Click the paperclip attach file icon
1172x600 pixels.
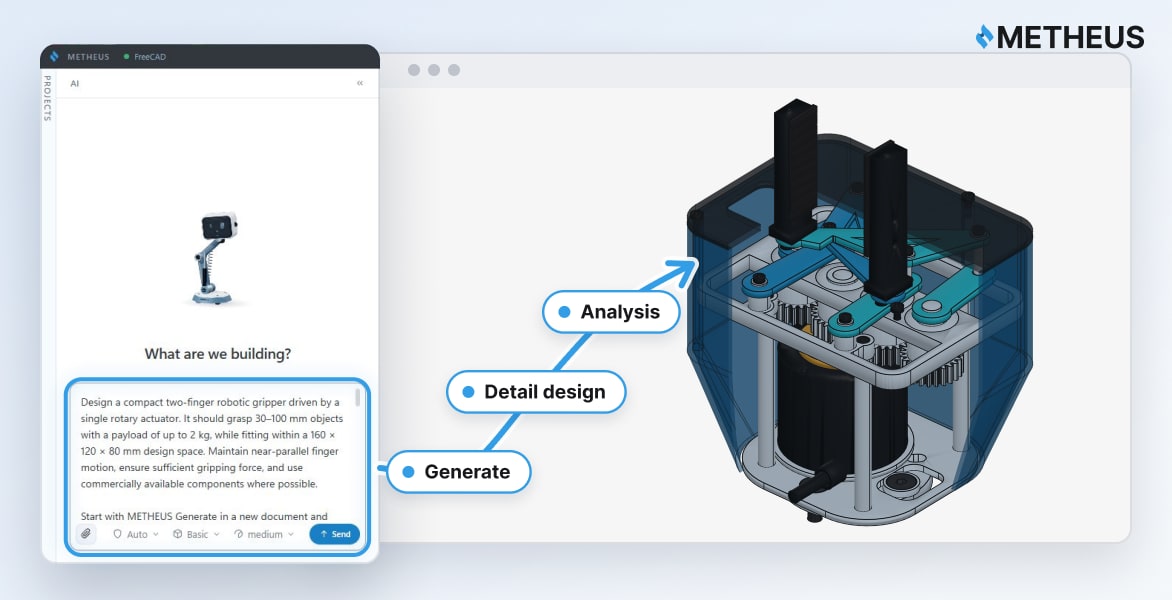pos(86,533)
